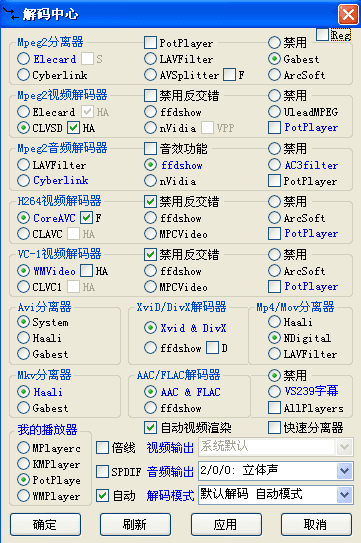Select nVidia Mpeg2 video decoder
Viewport: 361px width, 543px height.
click(150, 128)
